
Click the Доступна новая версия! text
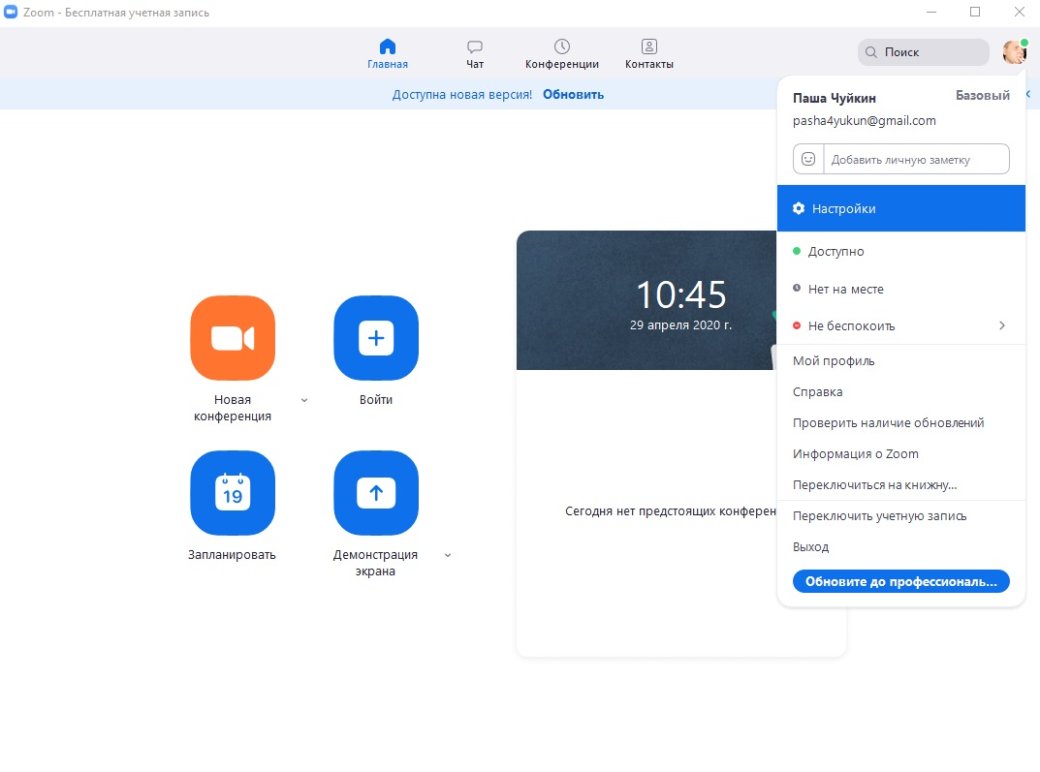point(462,94)
